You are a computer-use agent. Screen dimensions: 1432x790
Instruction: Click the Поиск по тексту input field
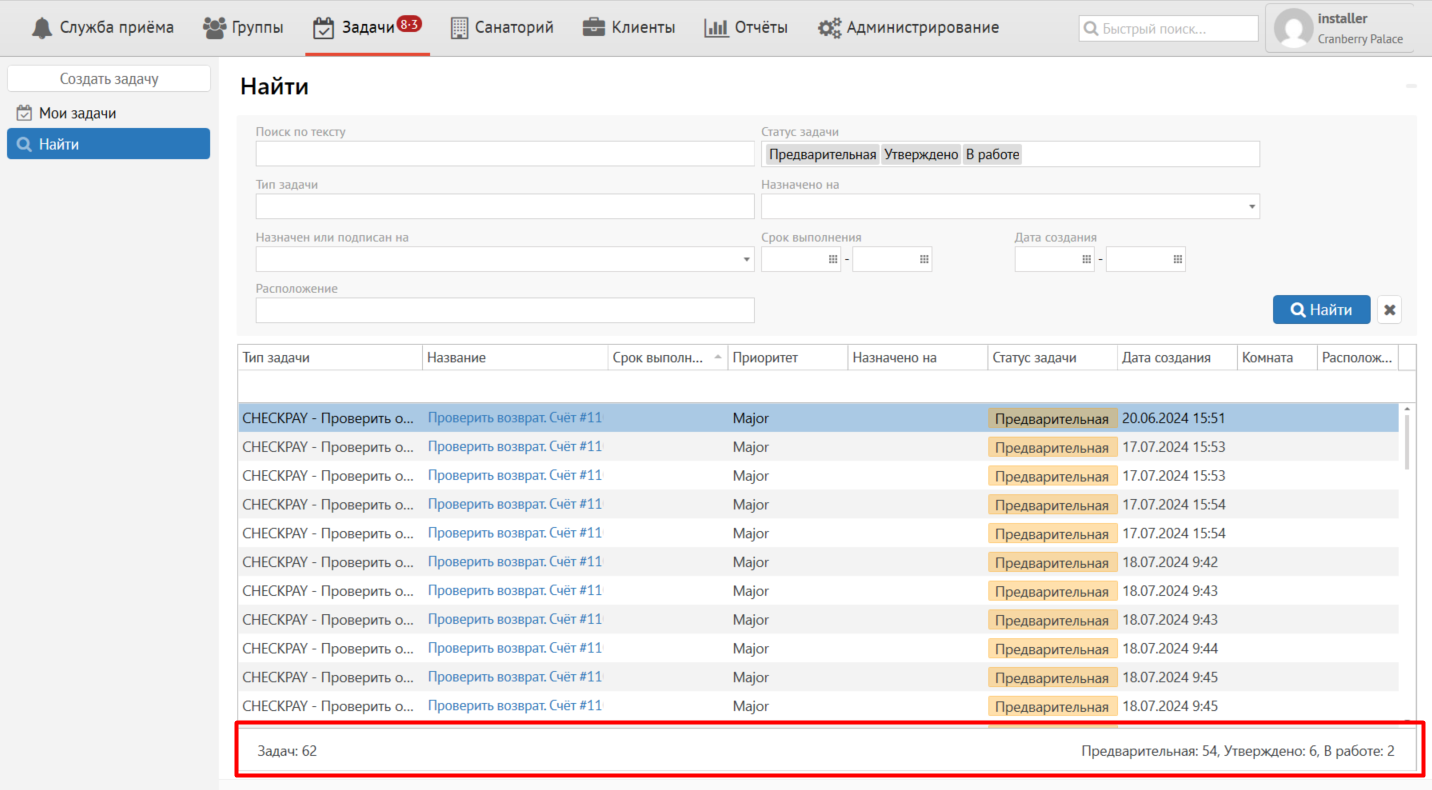(504, 154)
